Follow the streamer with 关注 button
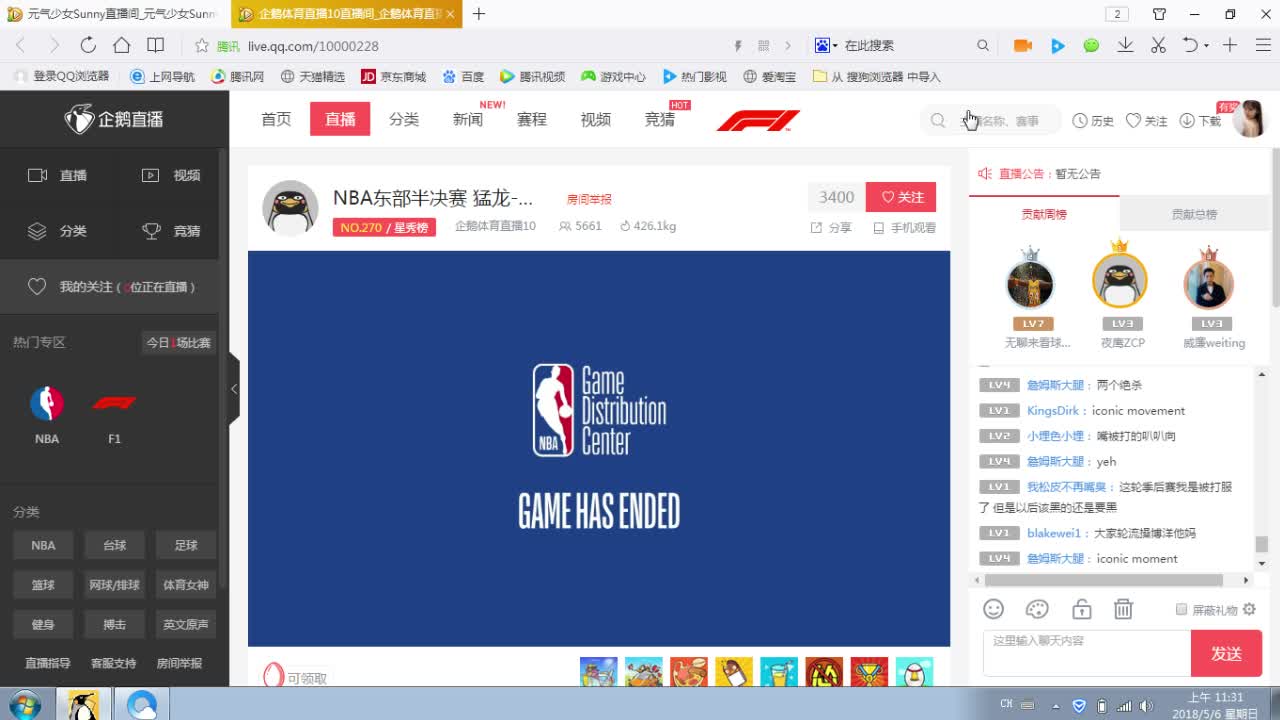1280x720 pixels. coord(901,197)
